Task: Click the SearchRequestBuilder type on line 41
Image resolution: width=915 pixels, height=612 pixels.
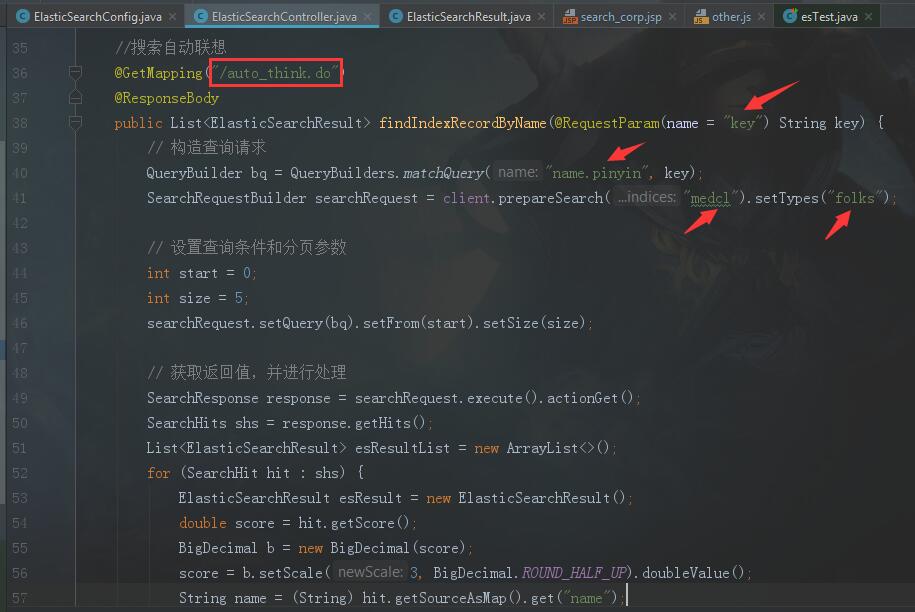Action: pyautogui.click(x=226, y=198)
